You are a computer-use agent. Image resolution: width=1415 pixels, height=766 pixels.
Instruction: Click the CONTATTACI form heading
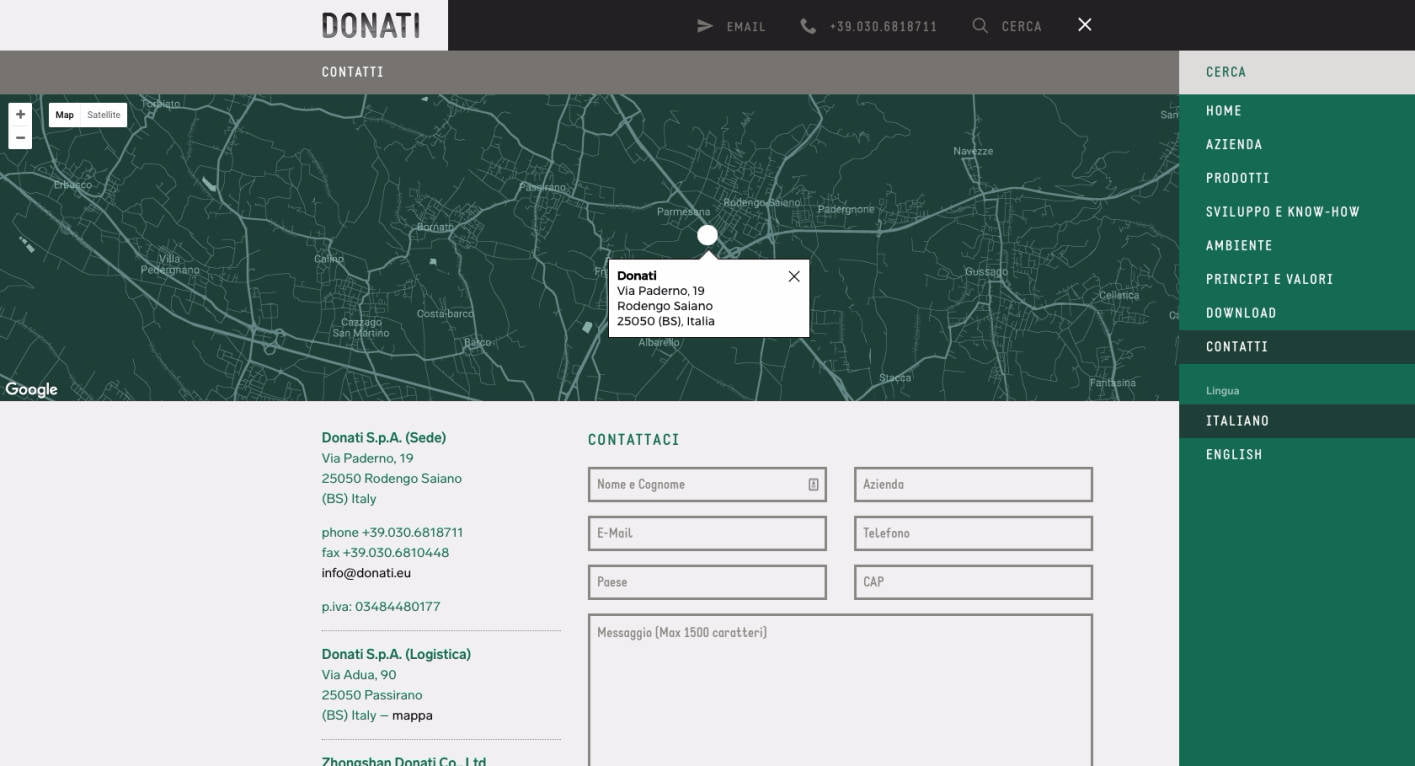pos(634,440)
